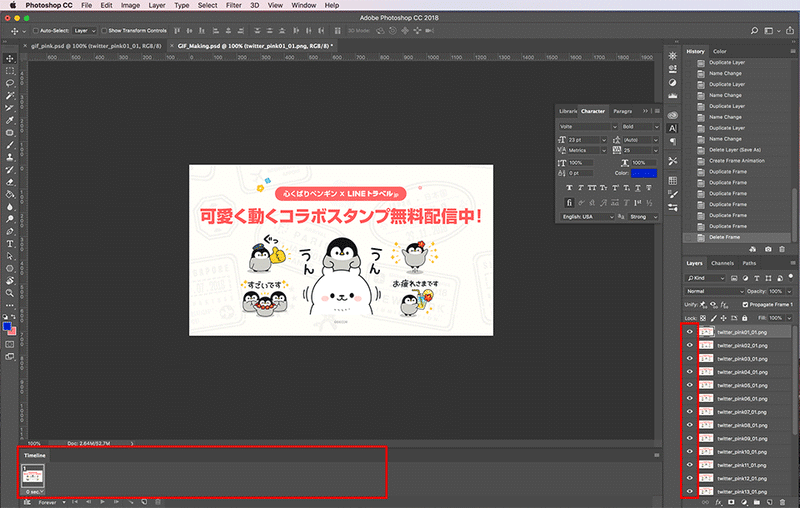
Task: Switch to the Color tab
Action: click(x=720, y=51)
